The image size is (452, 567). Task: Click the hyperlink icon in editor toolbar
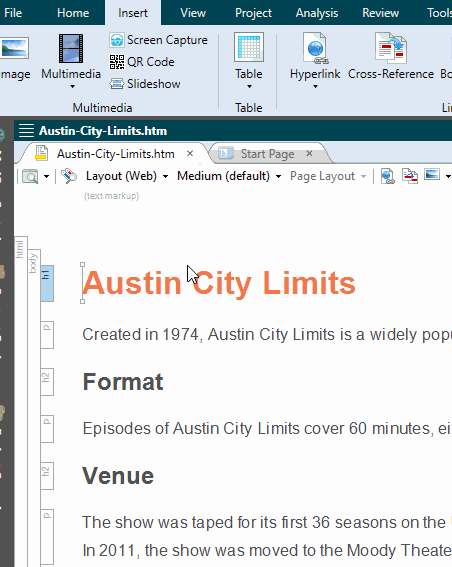click(x=387, y=176)
